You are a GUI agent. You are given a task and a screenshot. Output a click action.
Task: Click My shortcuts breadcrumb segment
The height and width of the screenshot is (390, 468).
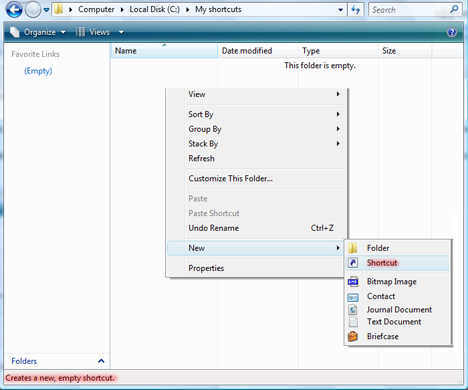[x=218, y=9]
